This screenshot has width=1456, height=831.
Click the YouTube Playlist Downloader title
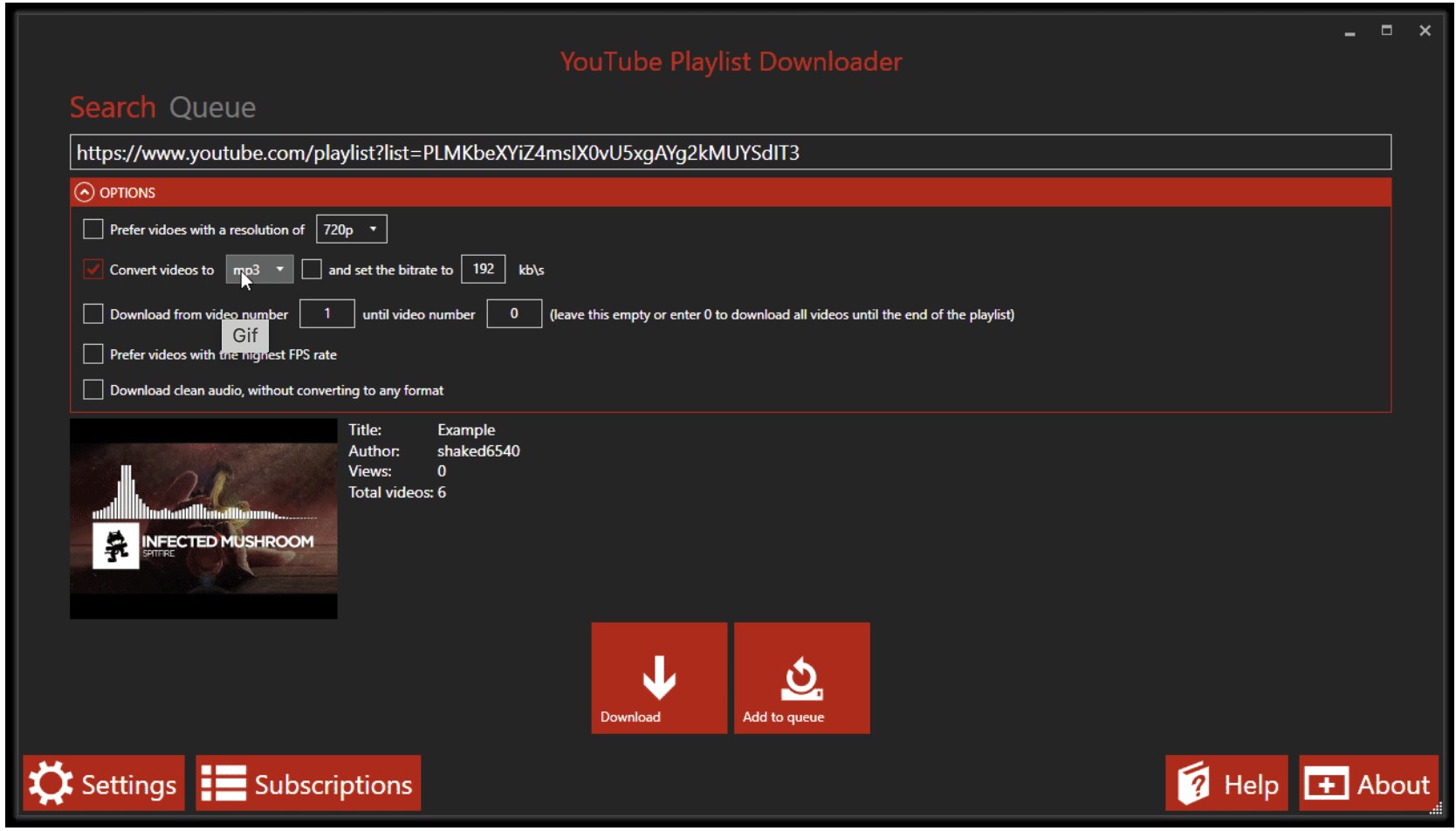click(731, 61)
